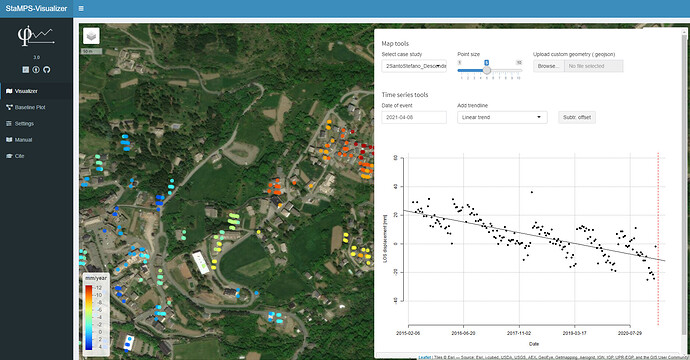Click the Time series tools heading
This screenshot has height=360, width=690.
point(404,95)
